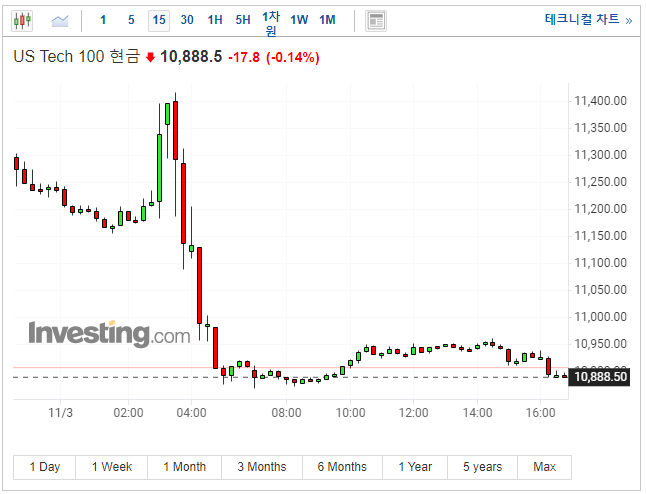
Task: Click the 10,888.5 price value
Action: pos(191,56)
